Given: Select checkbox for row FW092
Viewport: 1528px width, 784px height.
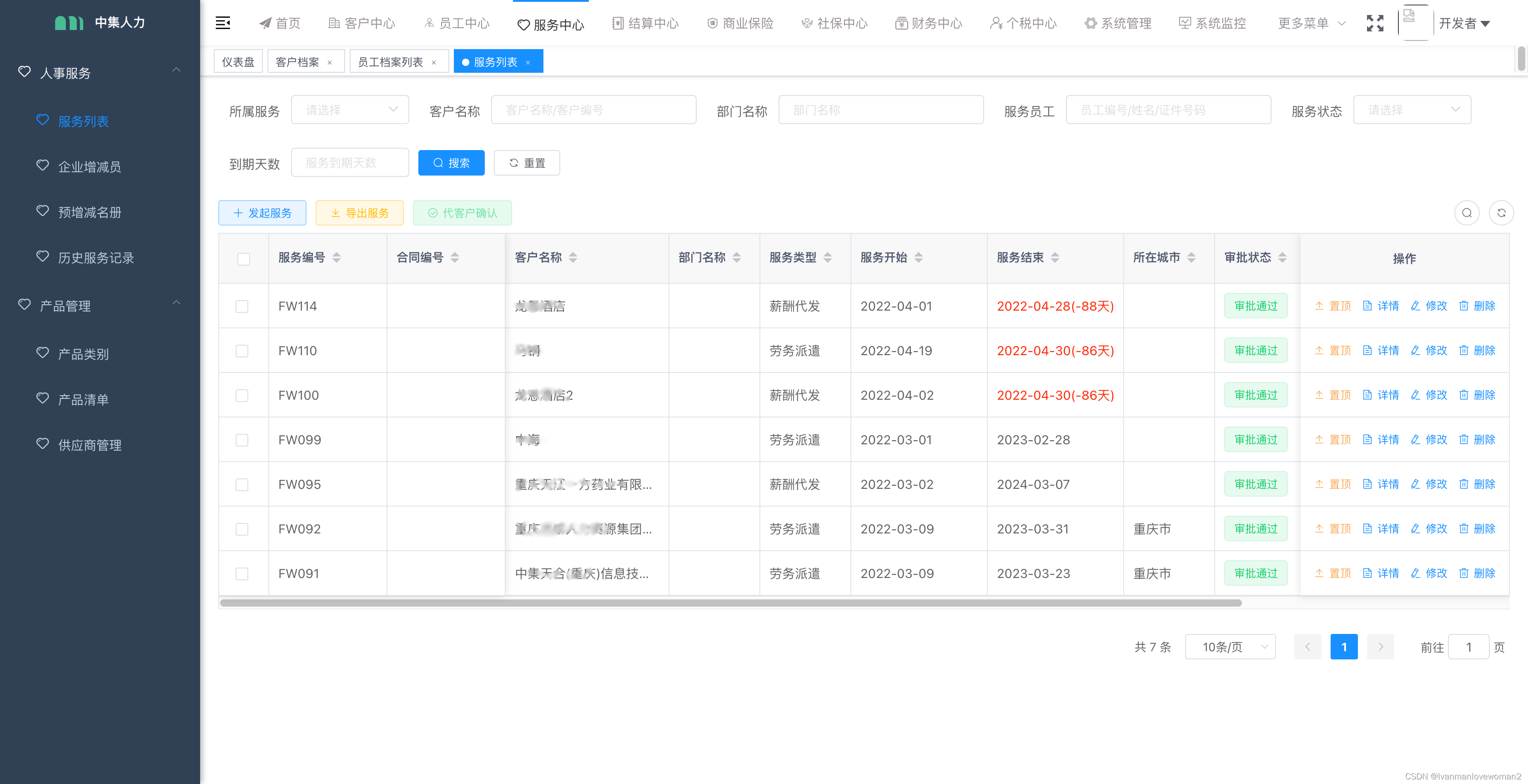Looking at the screenshot, I should 242,529.
